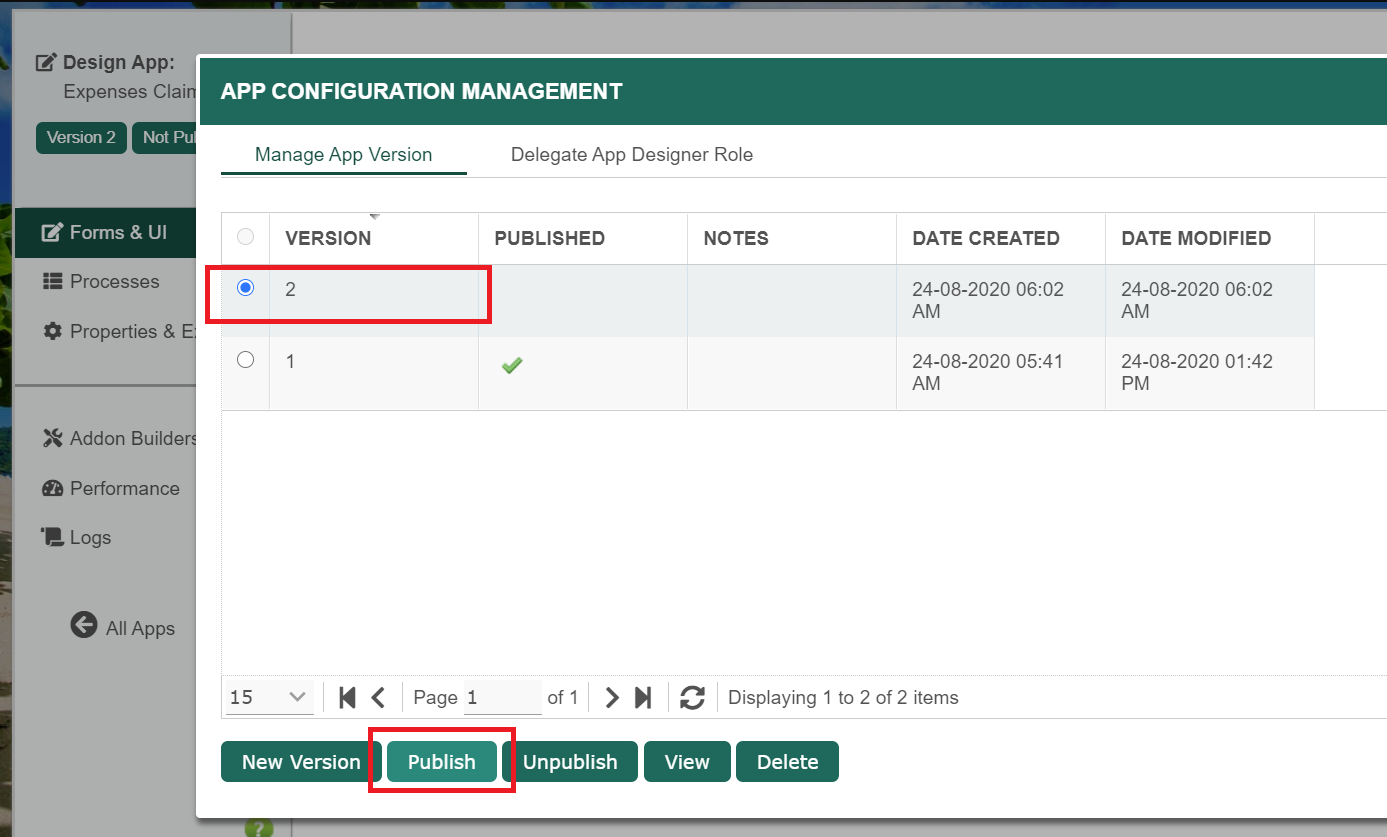
Task: Select the version 1 radio button
Action: (x=245, y=360)
